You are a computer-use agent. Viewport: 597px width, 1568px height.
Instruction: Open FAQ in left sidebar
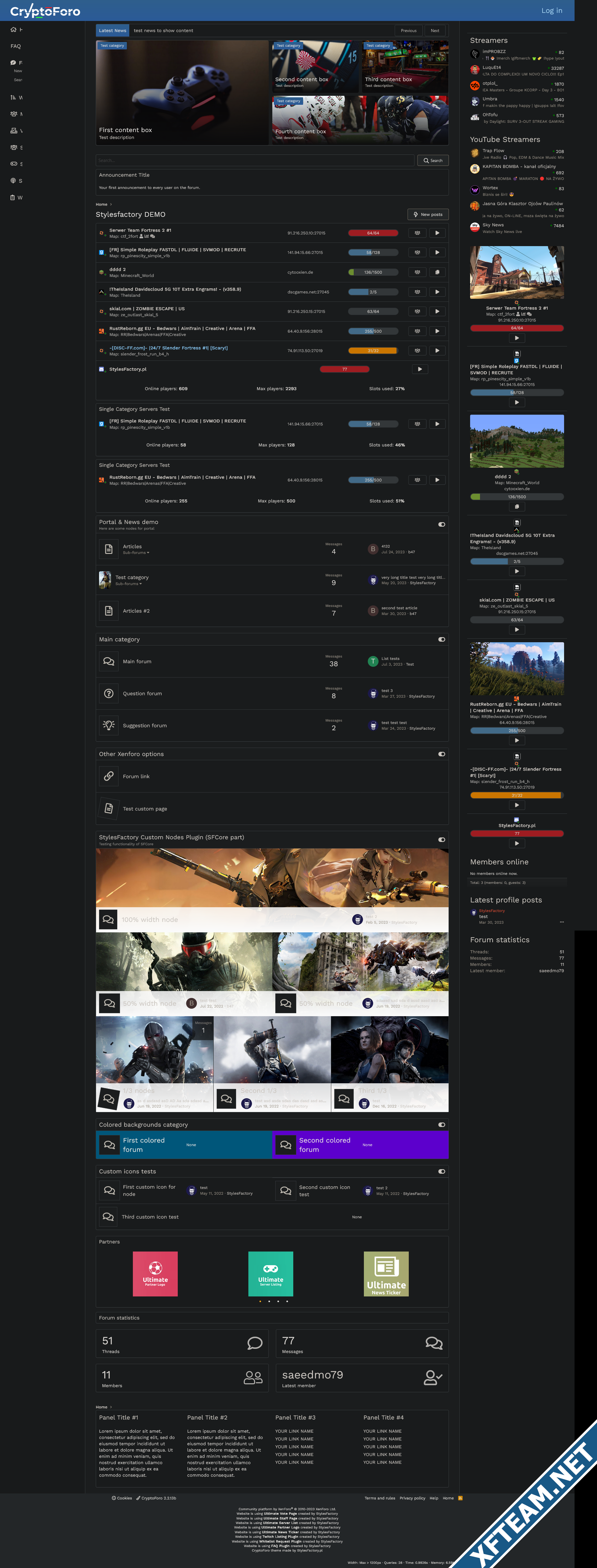[x=16, y=46]
